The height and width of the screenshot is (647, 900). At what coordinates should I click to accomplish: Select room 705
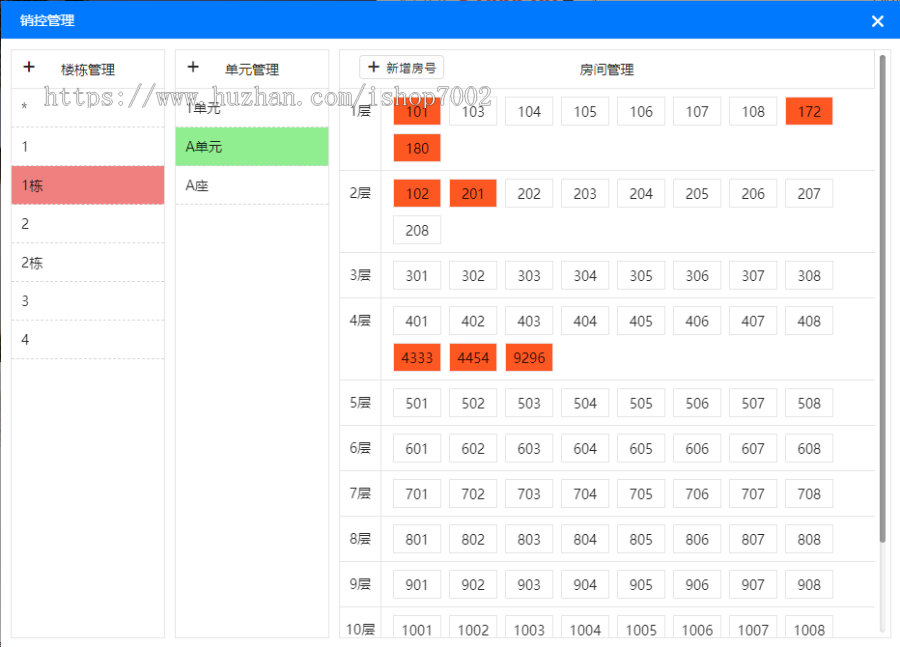point(641,494)
